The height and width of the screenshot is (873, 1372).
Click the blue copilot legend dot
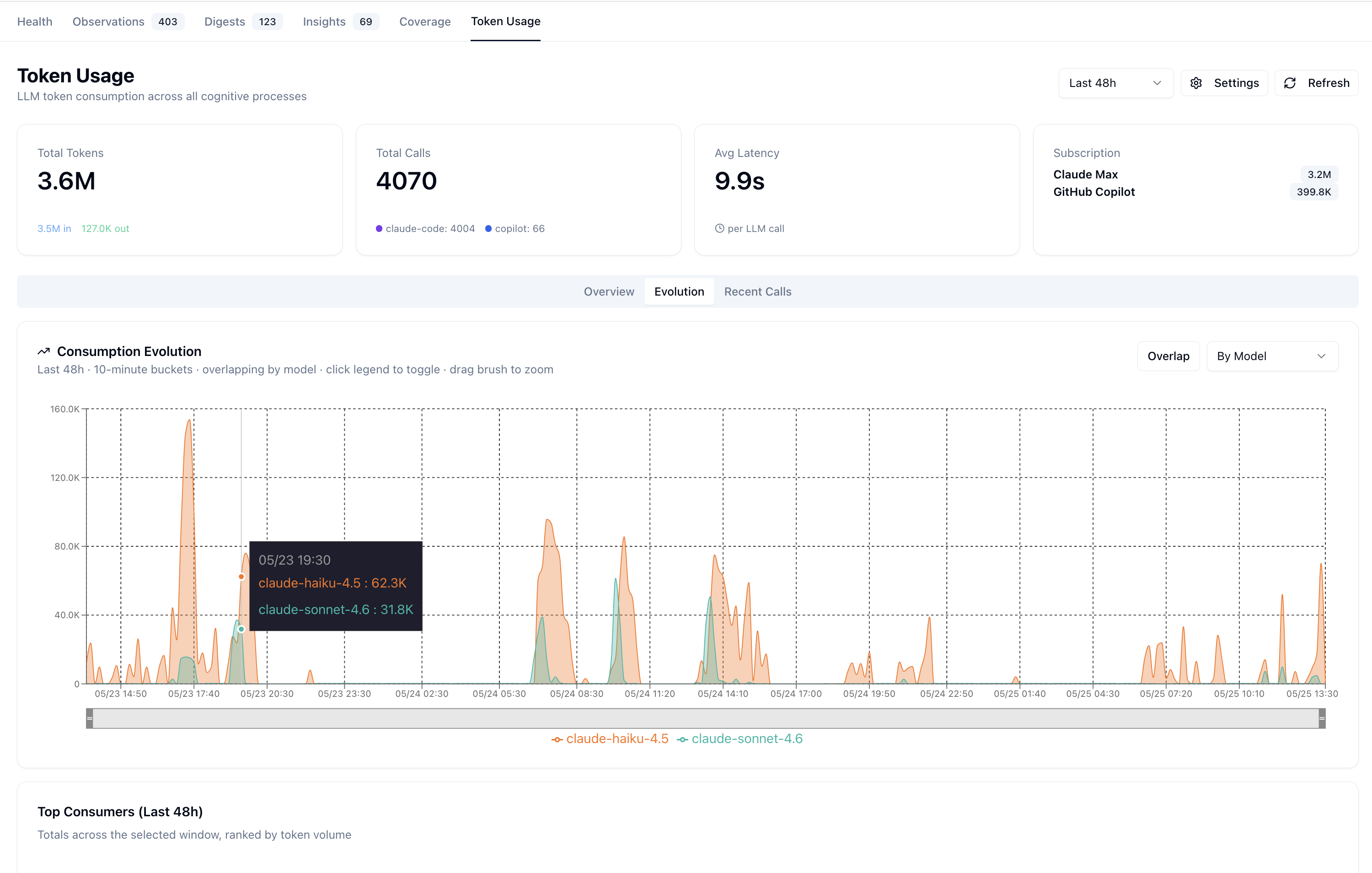coord(488,229)
